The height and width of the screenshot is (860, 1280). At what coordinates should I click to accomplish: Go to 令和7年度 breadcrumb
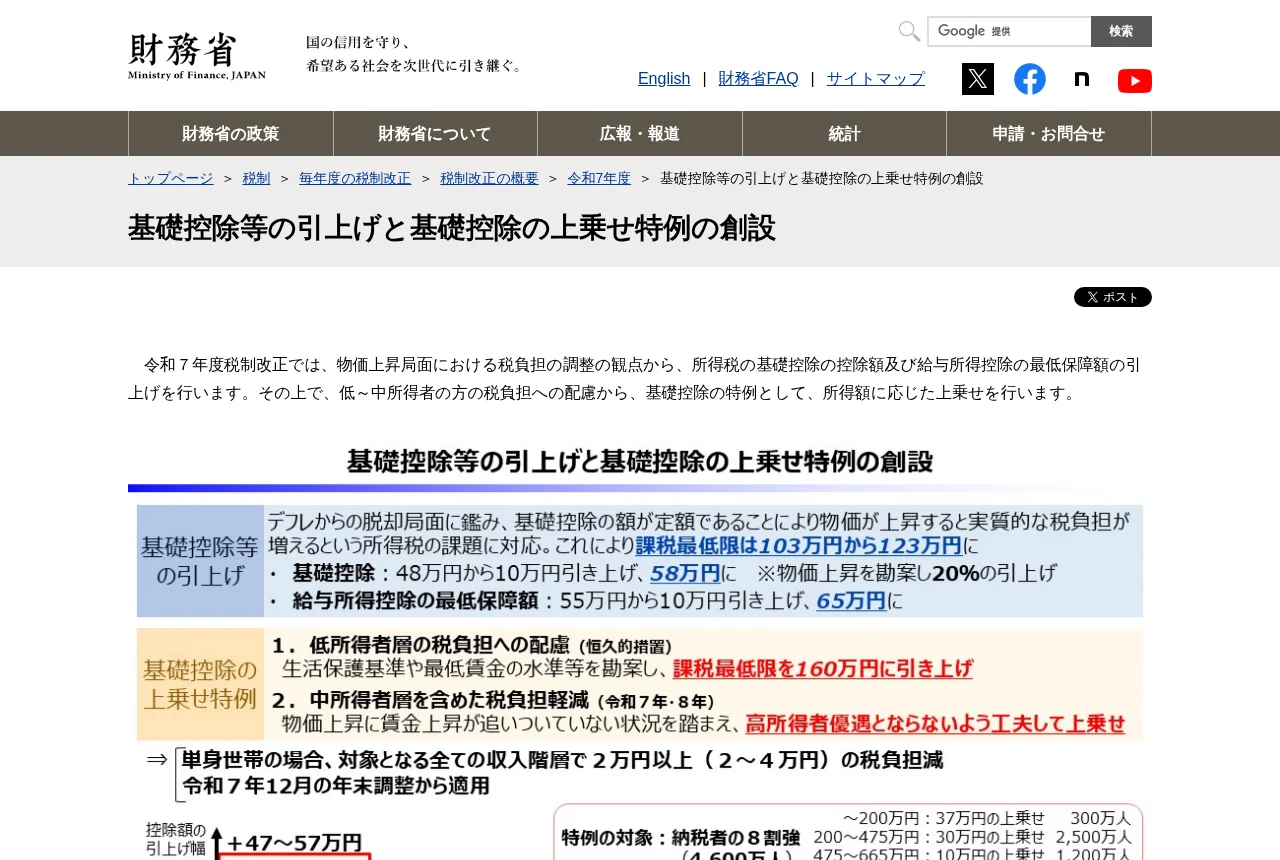pos(599,178)
